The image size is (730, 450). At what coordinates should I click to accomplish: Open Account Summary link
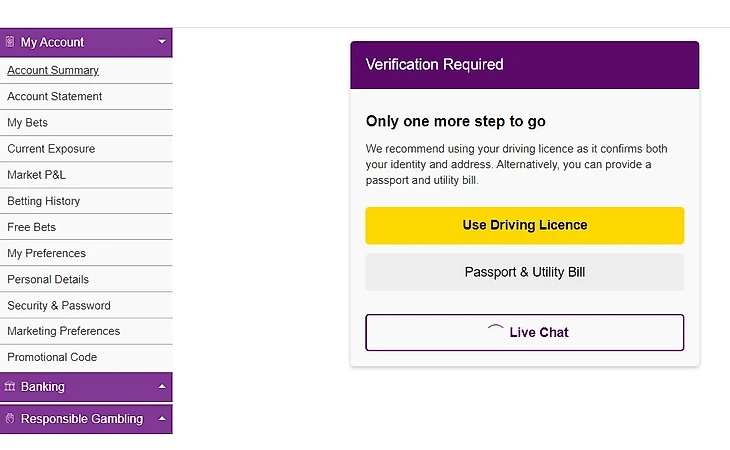point(53,70)
